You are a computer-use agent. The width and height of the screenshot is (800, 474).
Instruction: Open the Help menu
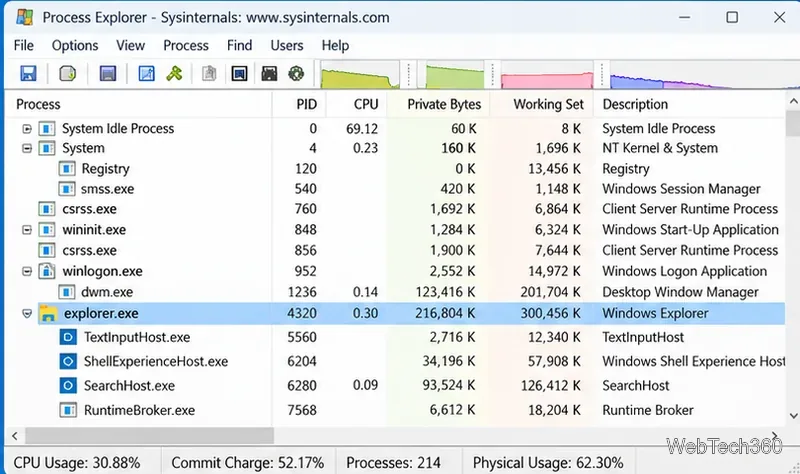335,45
